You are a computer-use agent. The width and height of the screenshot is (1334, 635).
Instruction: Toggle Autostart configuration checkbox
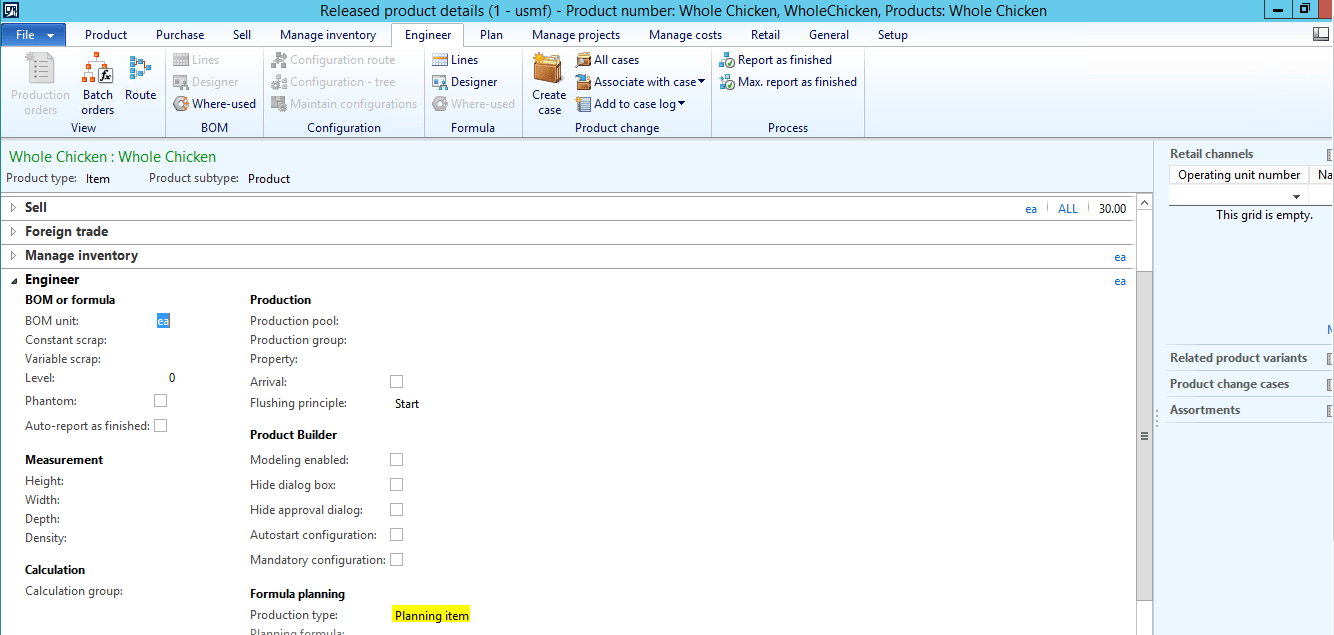point(397,535)
